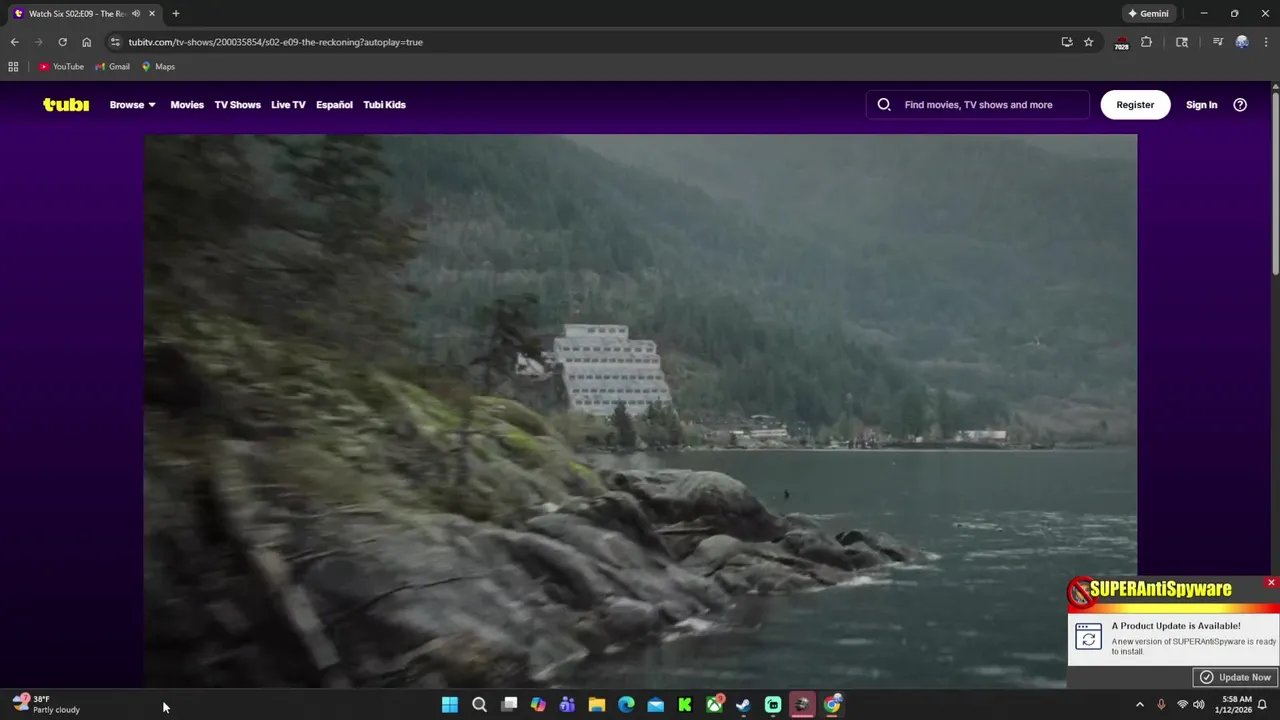Click the browser Home button
Screen dimensions: 1280x720
click(x=86, y=42)
